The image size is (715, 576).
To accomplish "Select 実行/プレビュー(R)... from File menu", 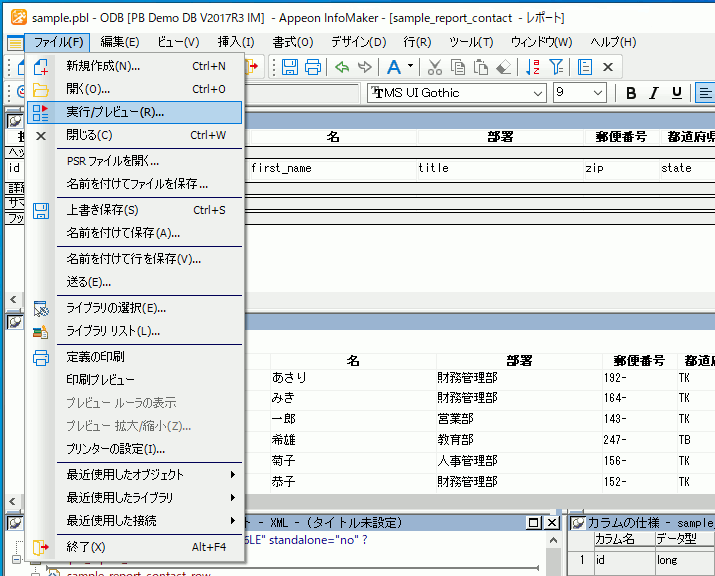I will coord(115,113).
